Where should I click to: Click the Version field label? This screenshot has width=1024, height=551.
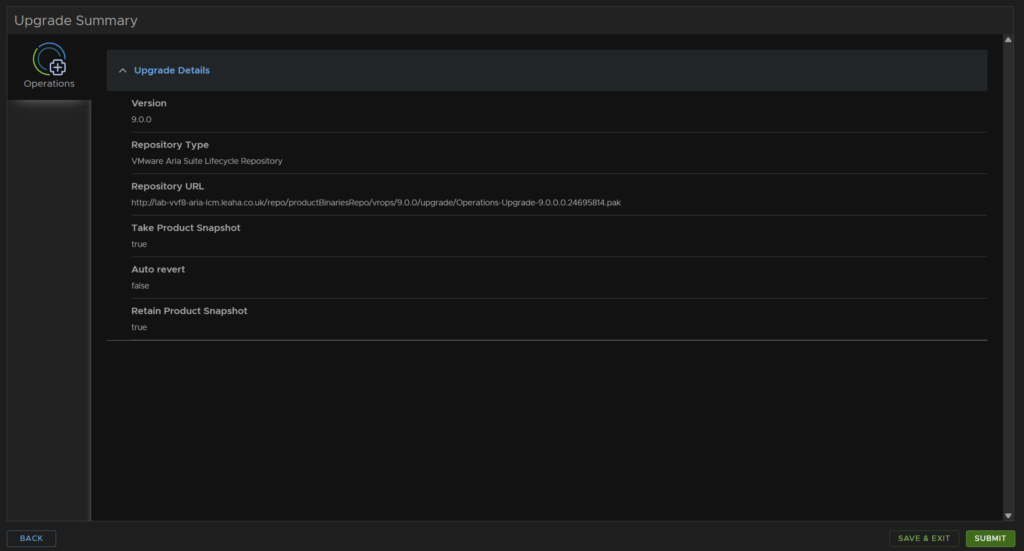[148, 103]
